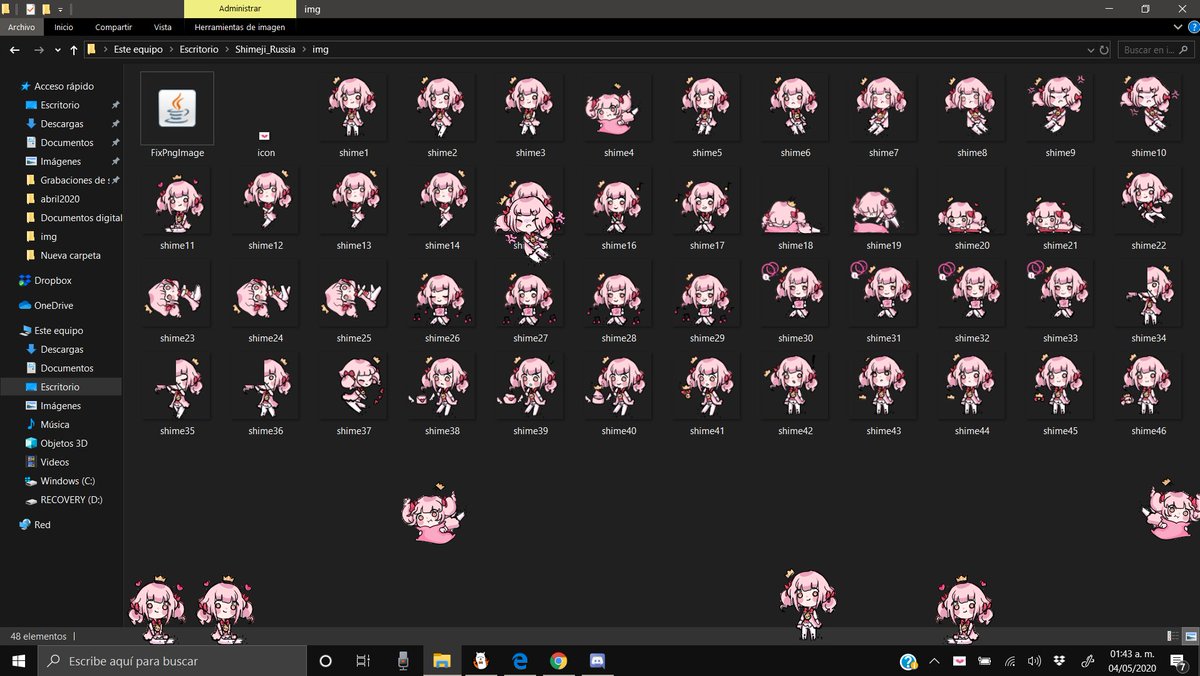Switch to details view layout button
The image size is (1200, 676).
coord(1172,636)
